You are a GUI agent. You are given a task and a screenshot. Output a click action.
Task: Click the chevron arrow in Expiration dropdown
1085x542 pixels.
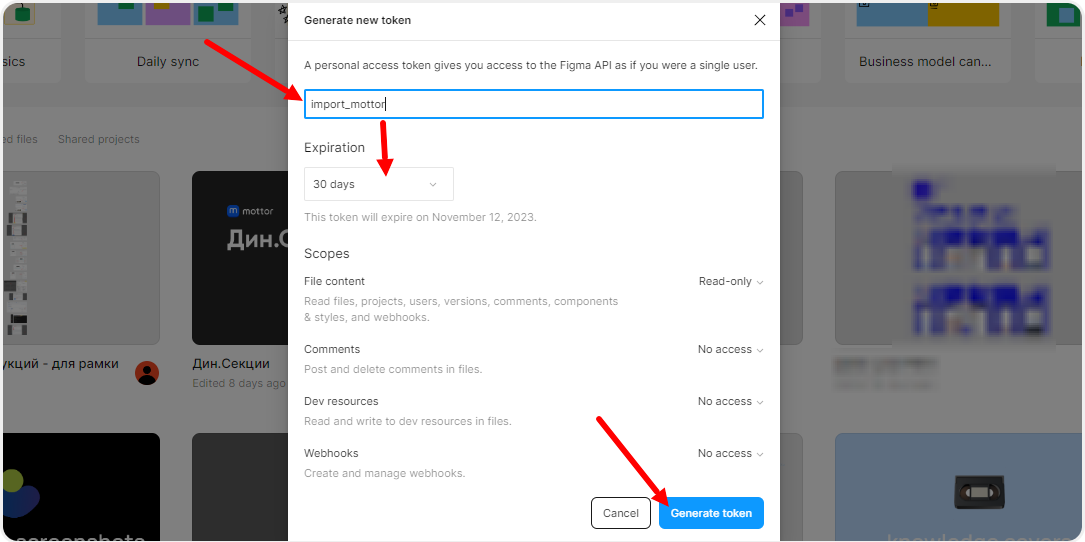tap(433, 184)
